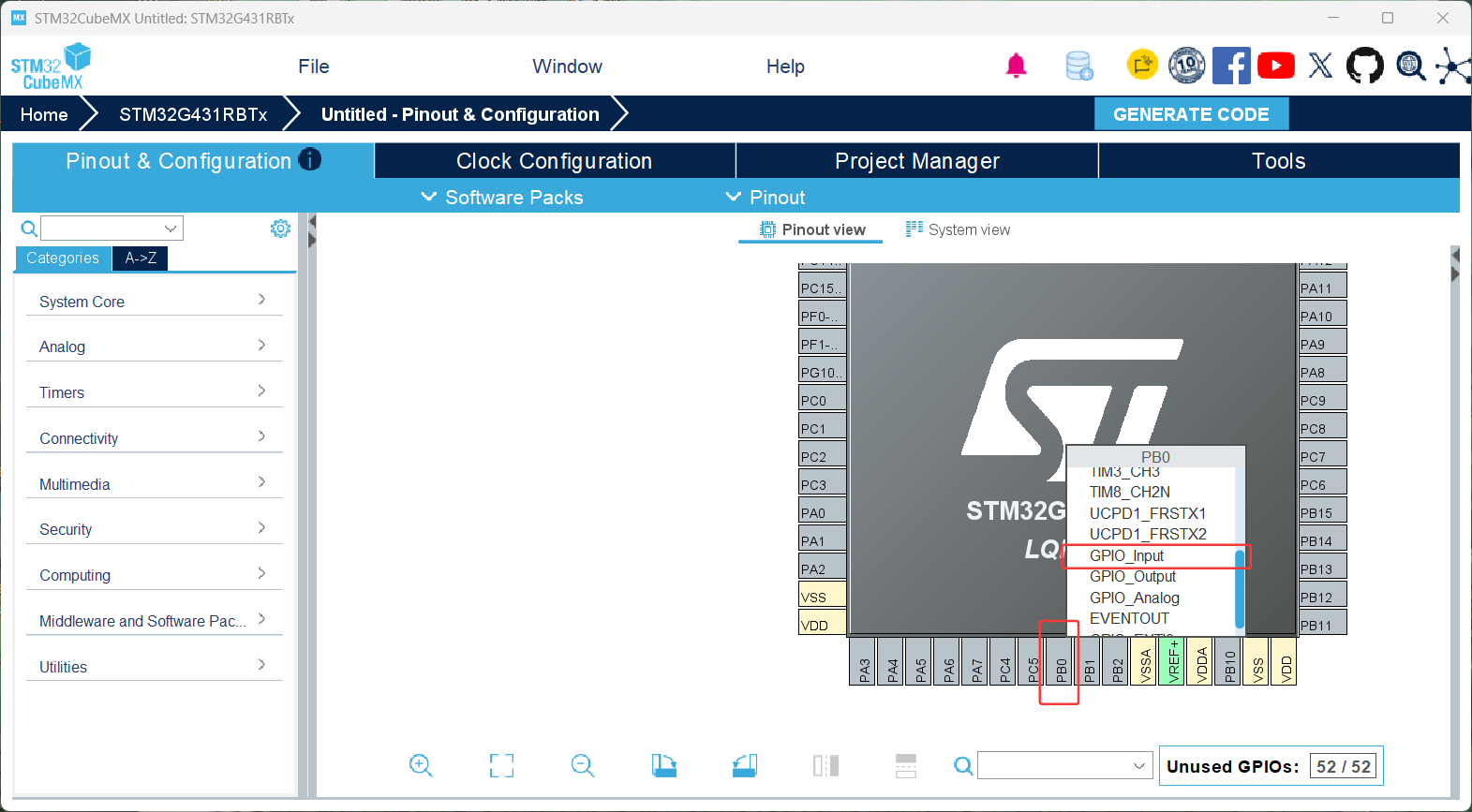Open the GitHub link icon
Image resolution: width=1472 pixels, height=812 pixels.
(1364, 66)
